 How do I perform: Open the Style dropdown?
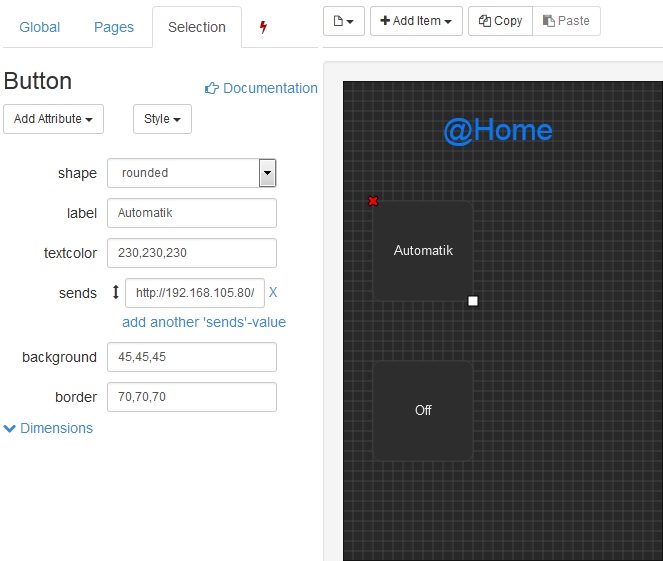[162, 119]
